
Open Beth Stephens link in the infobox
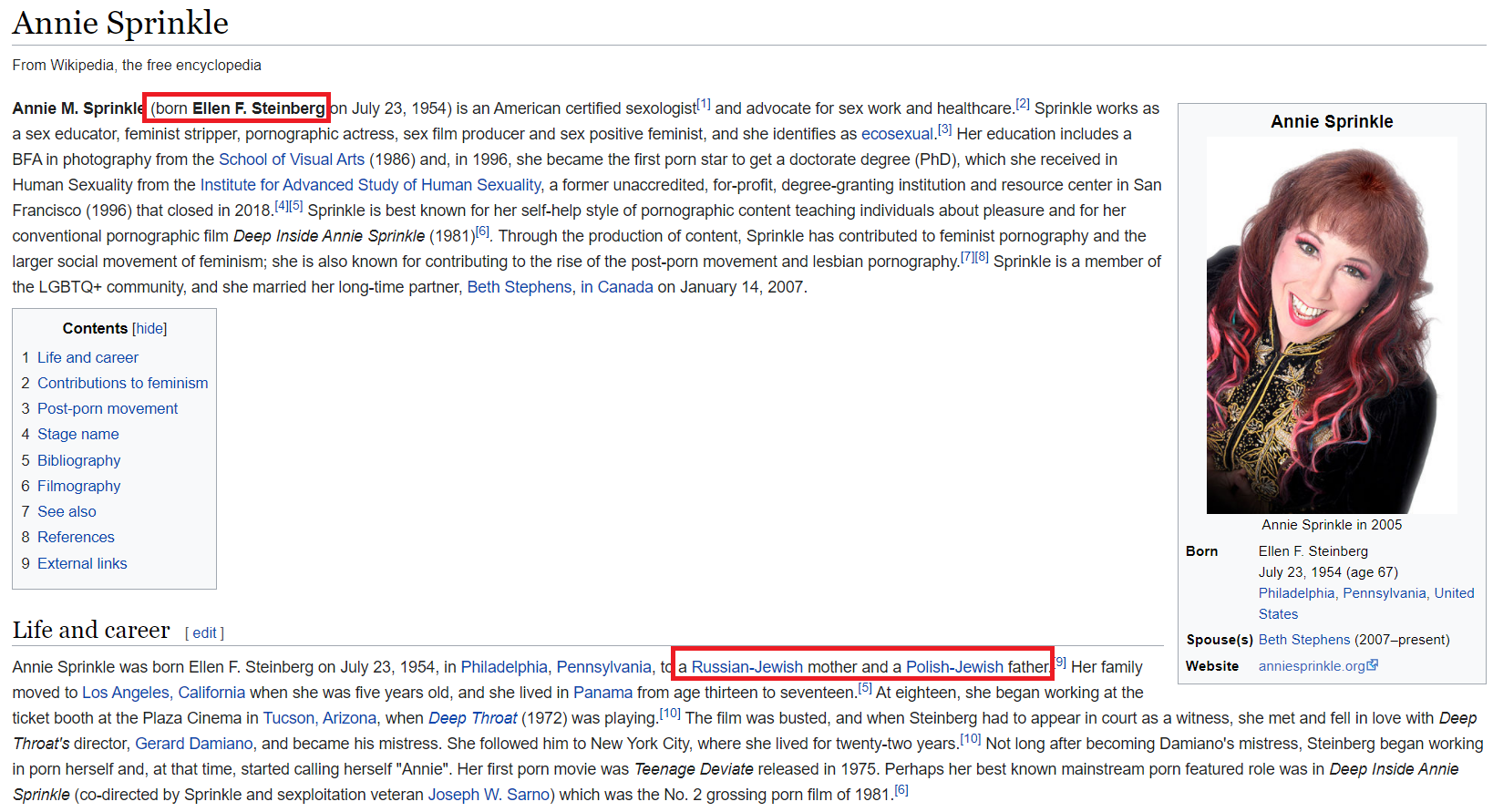pos(1304,640)
